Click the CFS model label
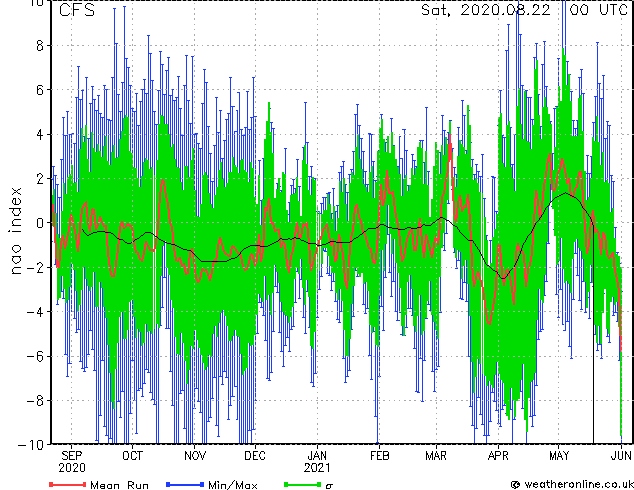 [x=77, y=10]
